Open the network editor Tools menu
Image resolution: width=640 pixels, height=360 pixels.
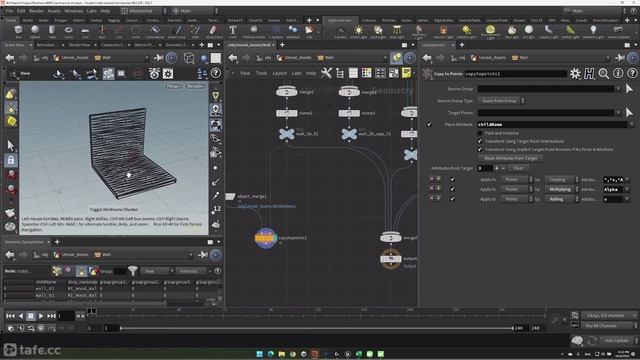click(x=261, y=73)
